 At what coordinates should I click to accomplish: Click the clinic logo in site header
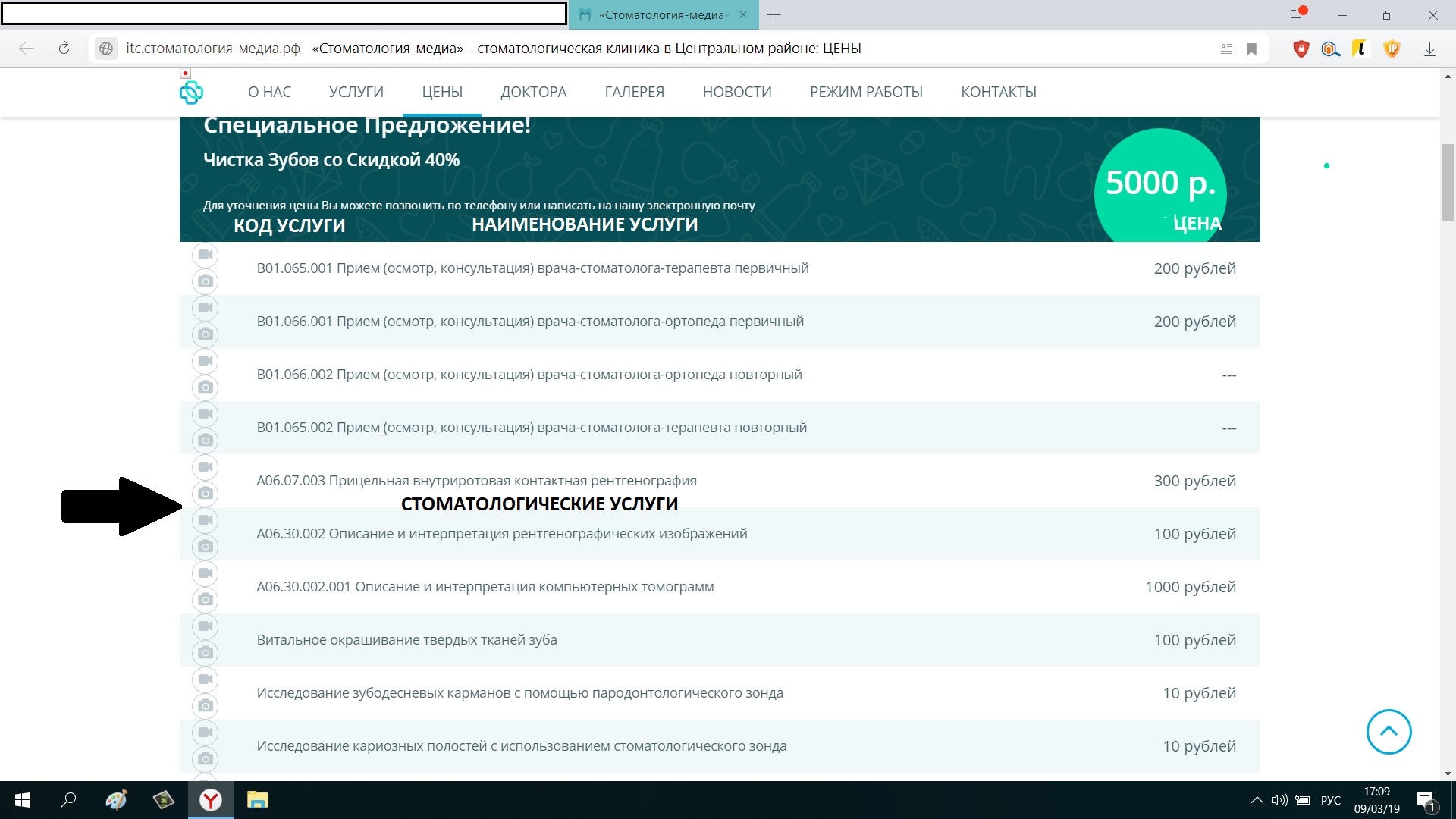pos(191,93)
